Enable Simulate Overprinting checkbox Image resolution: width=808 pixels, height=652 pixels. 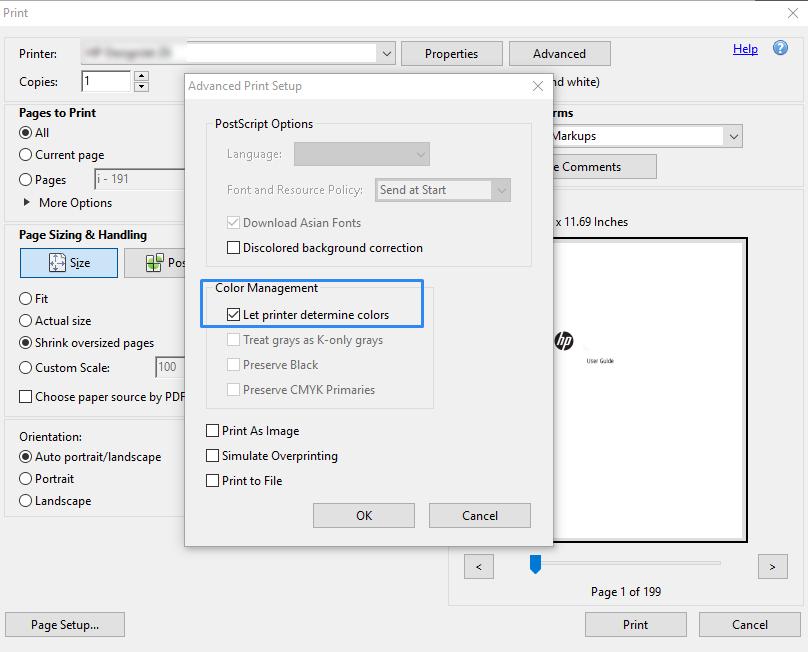(x=212, y=456)
